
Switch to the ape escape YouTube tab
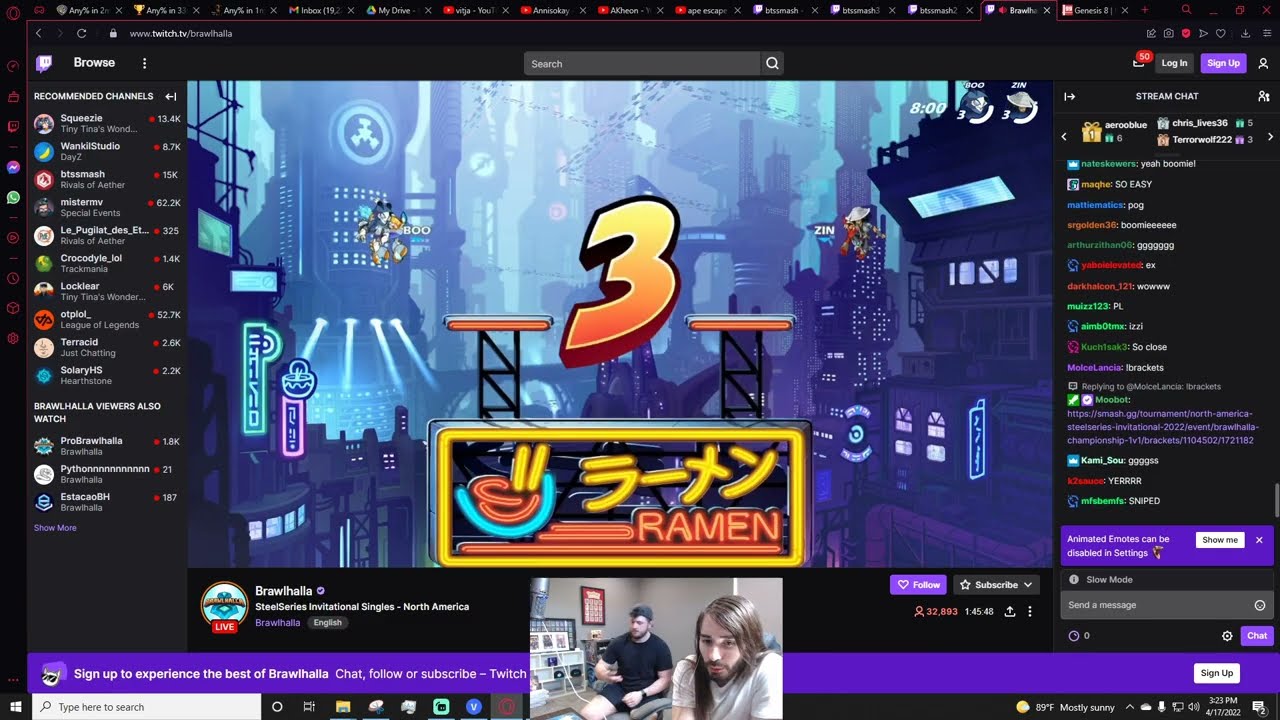point(709,10)
